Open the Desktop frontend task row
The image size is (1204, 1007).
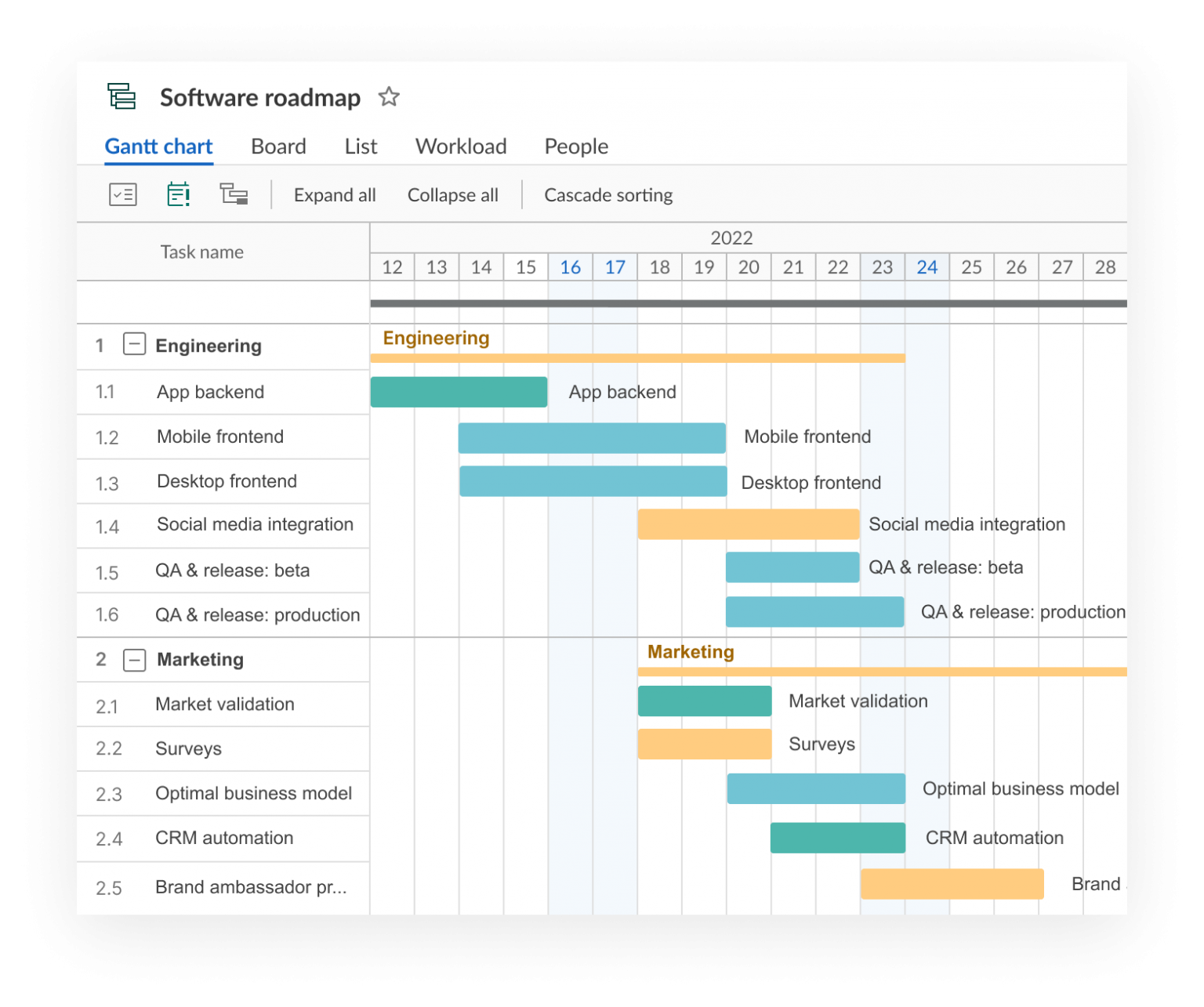[227, 481]
